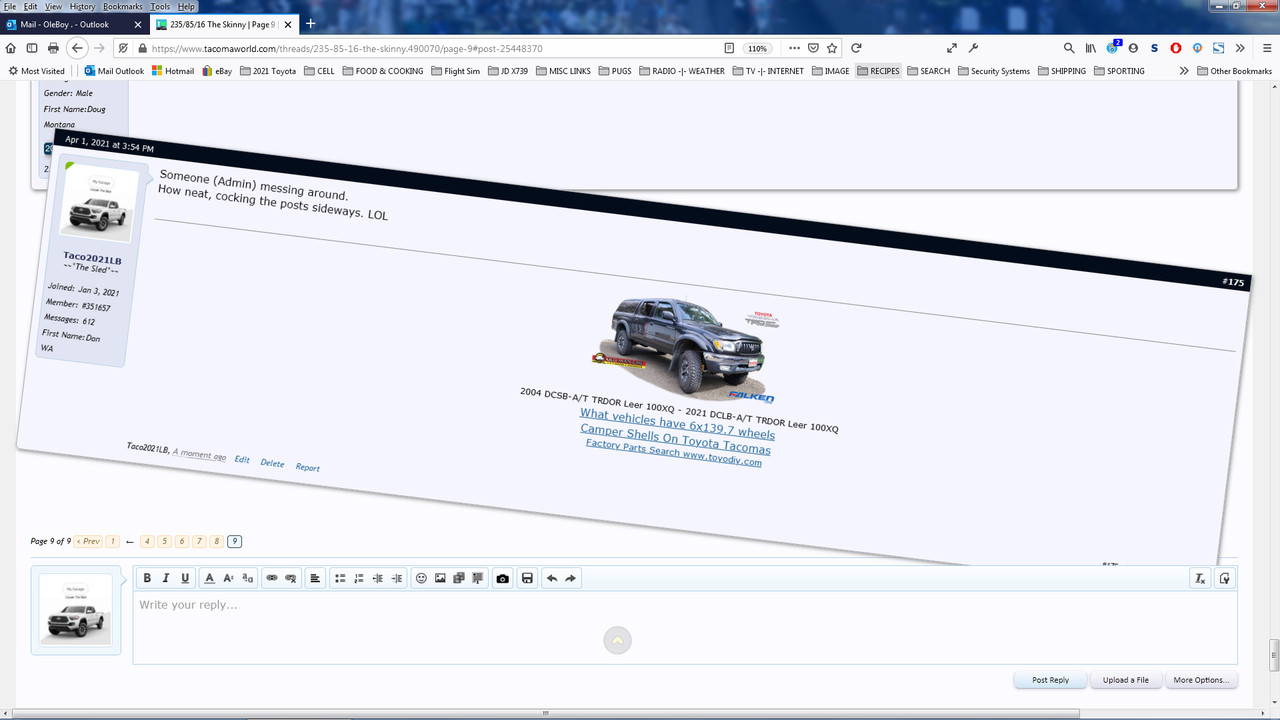Toggle underline formatting in the reply editor
1280x720 pixels.
185,578
